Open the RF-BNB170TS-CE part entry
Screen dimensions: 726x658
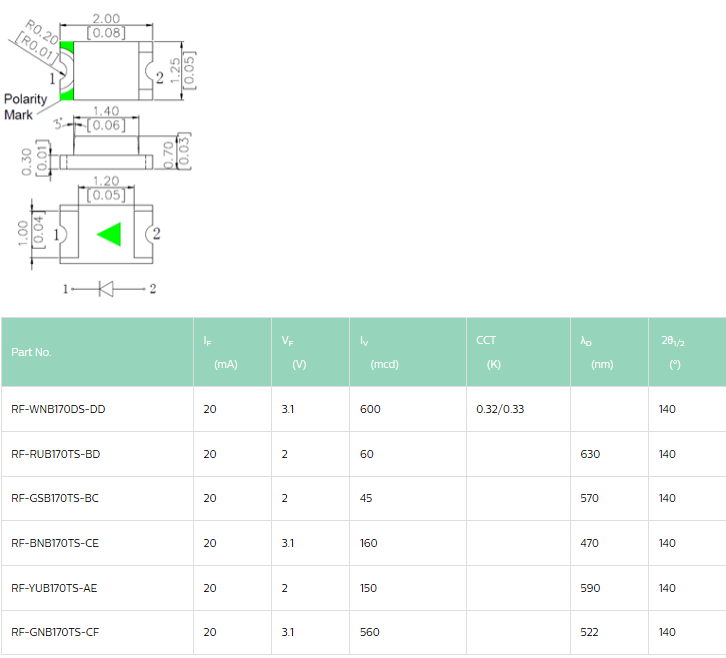(55, 543)
